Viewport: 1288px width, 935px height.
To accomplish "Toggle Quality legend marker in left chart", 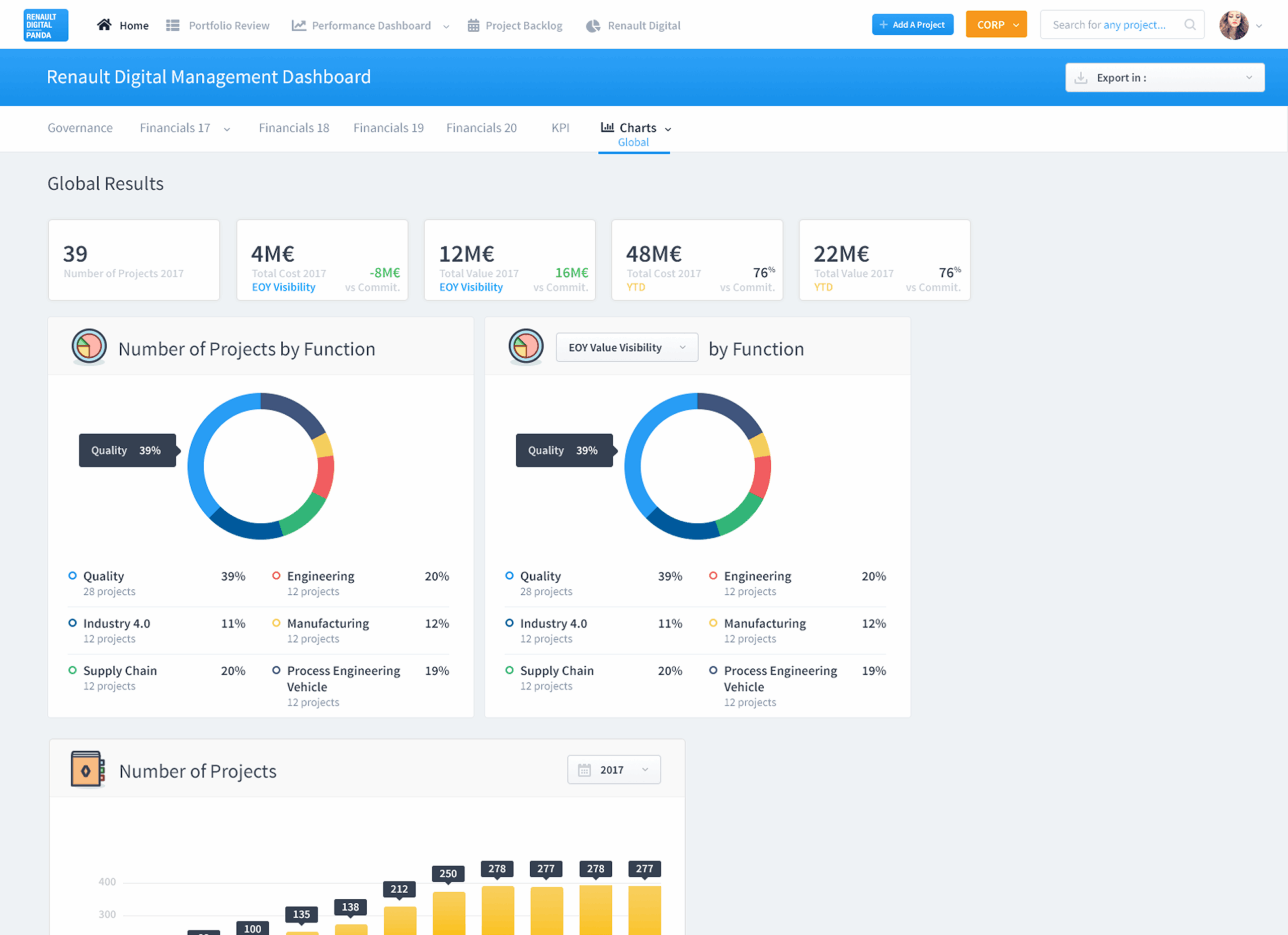I will 72,575.
